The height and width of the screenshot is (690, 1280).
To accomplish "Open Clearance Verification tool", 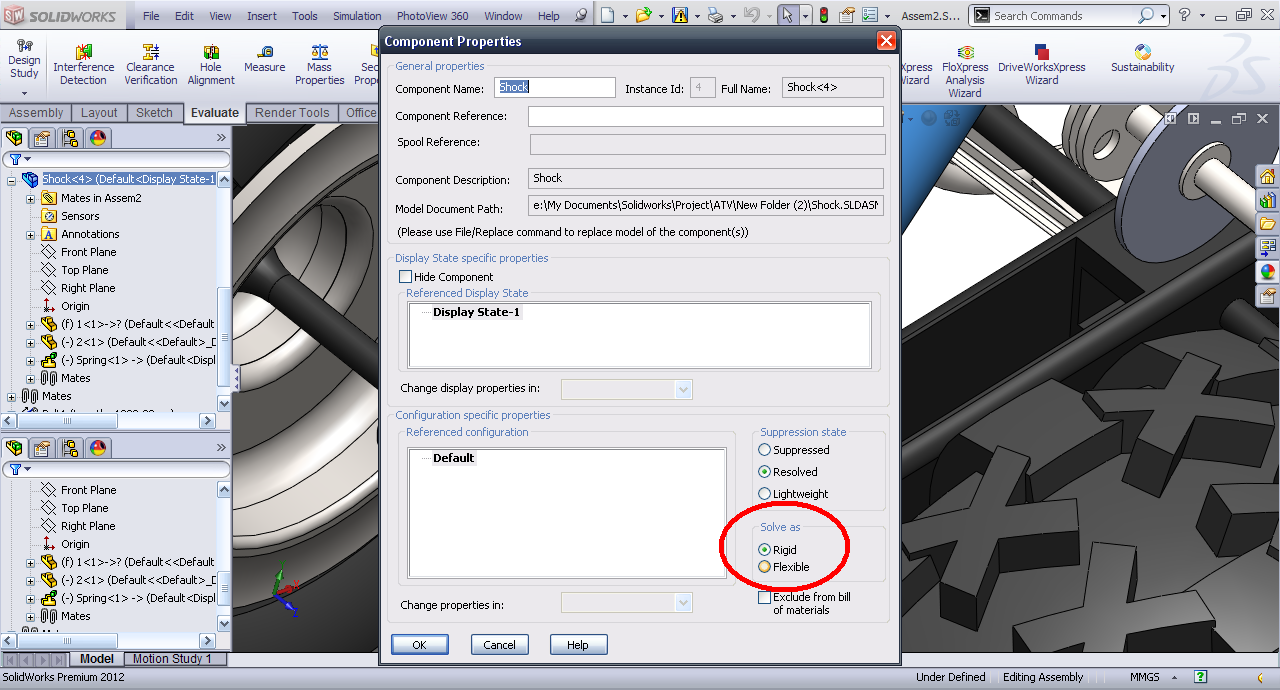I will [151, 65].
